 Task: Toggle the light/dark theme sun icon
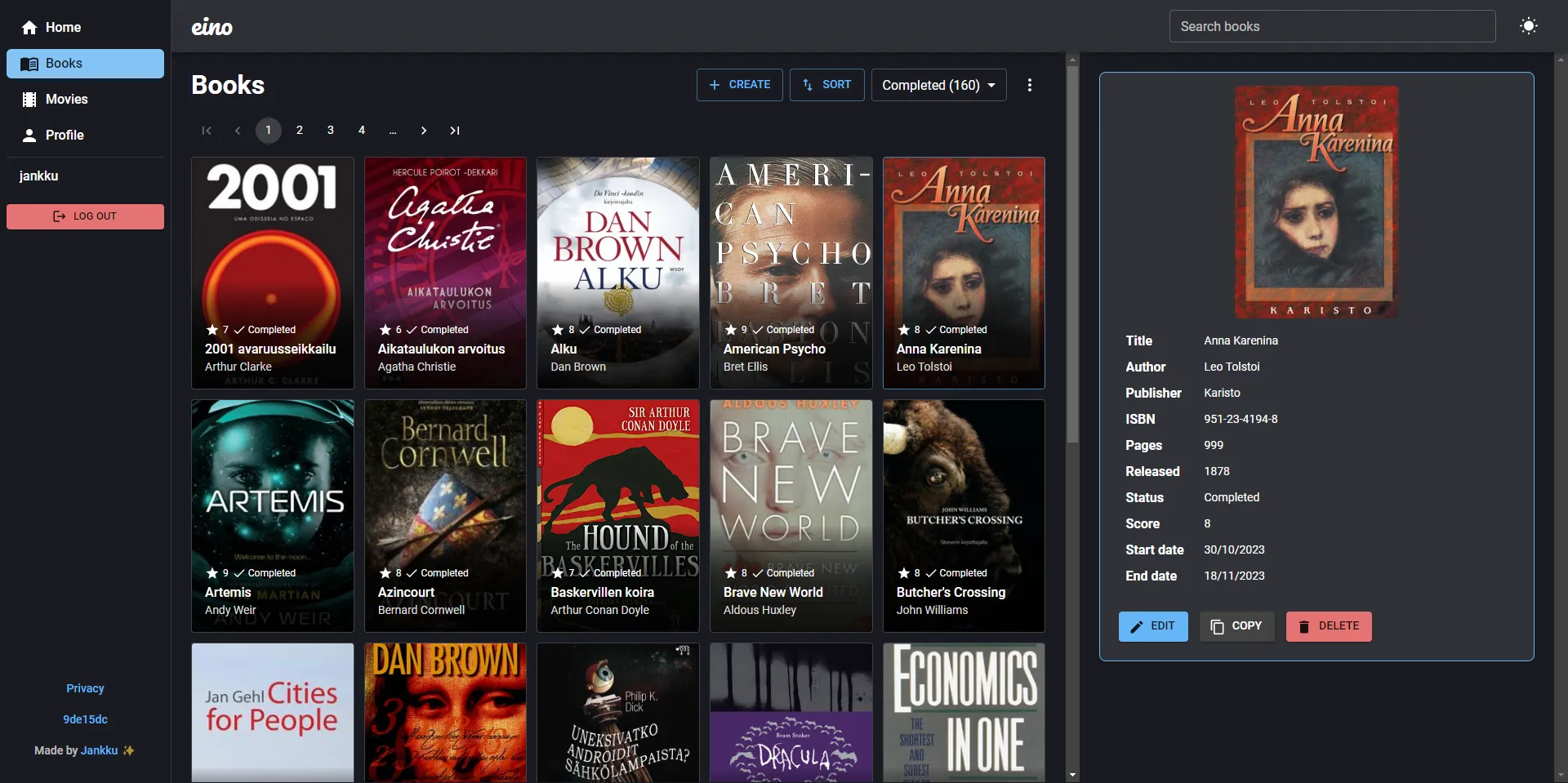(x=1529, y=26)
